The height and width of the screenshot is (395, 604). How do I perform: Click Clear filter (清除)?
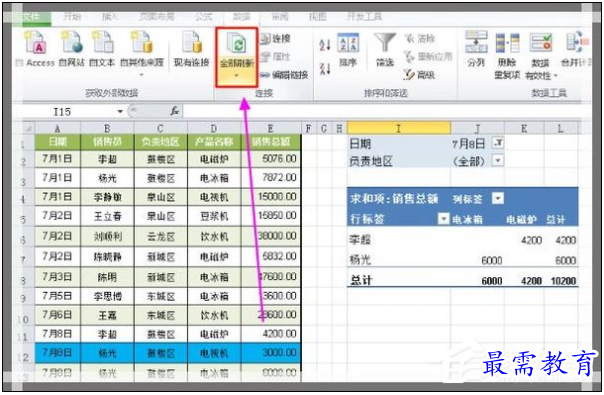pos(420,39)
